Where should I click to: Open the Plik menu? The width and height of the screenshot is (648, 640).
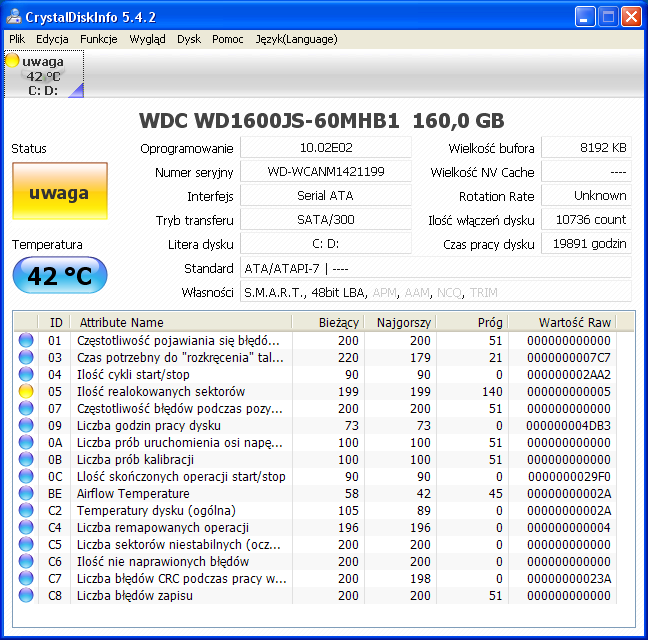[x=17, y=39]
